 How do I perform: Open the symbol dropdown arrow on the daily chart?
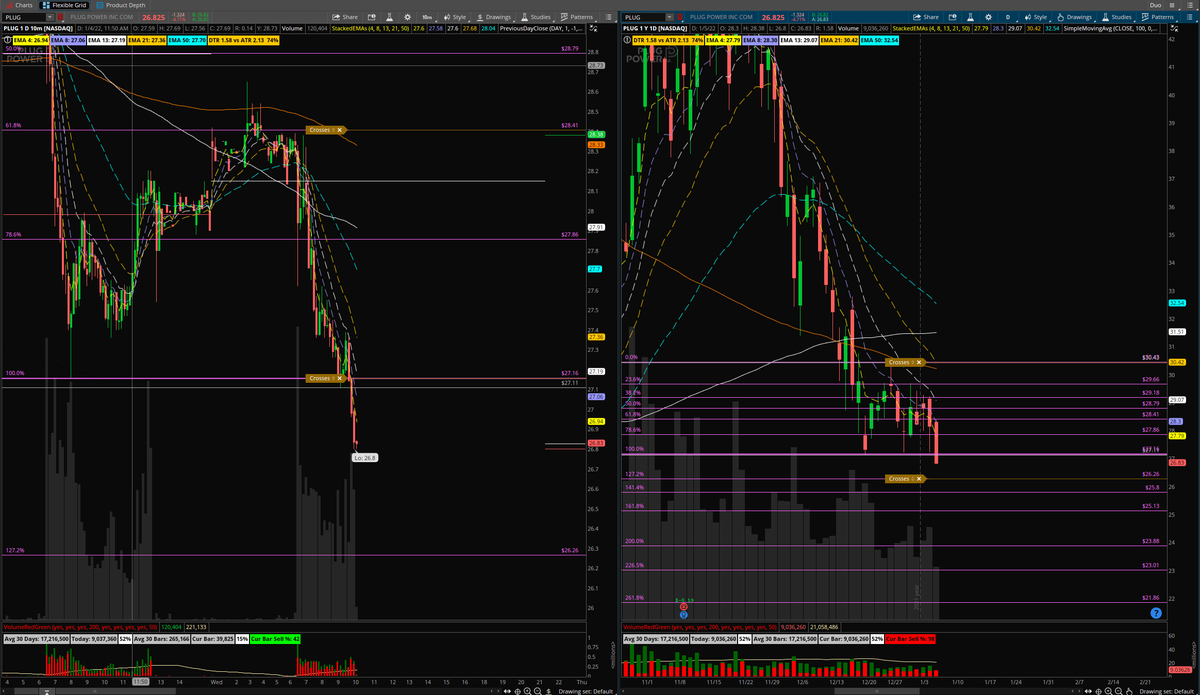[x=669, y=17]
